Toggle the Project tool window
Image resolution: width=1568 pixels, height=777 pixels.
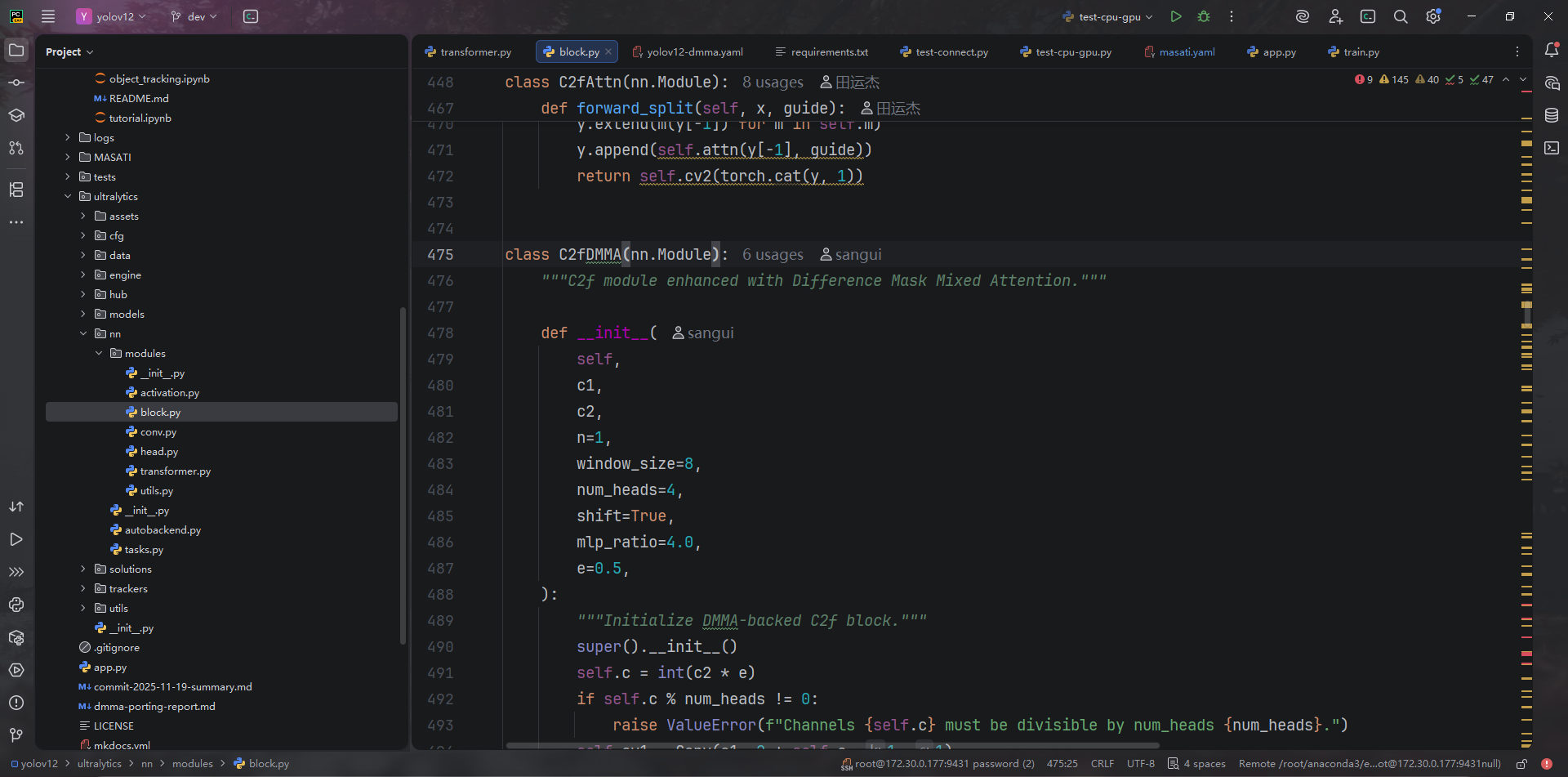pos(16,51)
